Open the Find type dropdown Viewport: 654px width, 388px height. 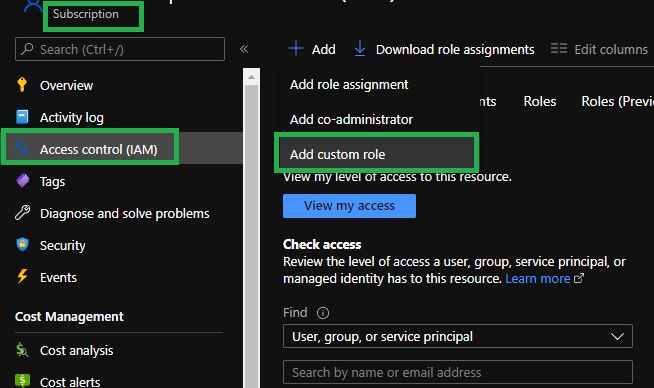click(x=458, y=336)
